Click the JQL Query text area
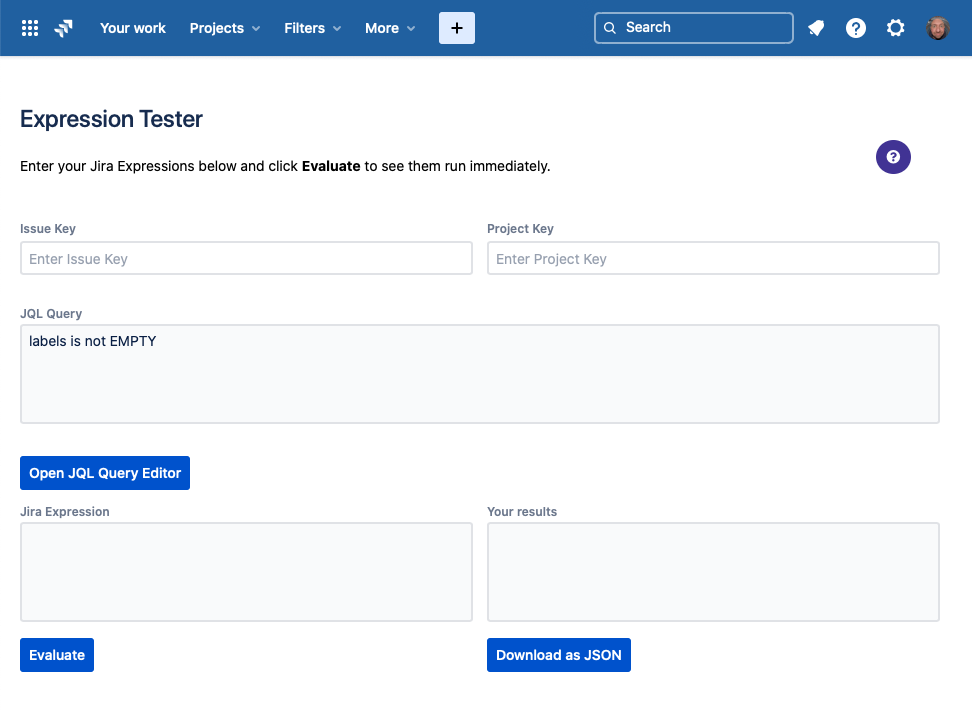This screenshot has width=972, height=714. [480, 374]
